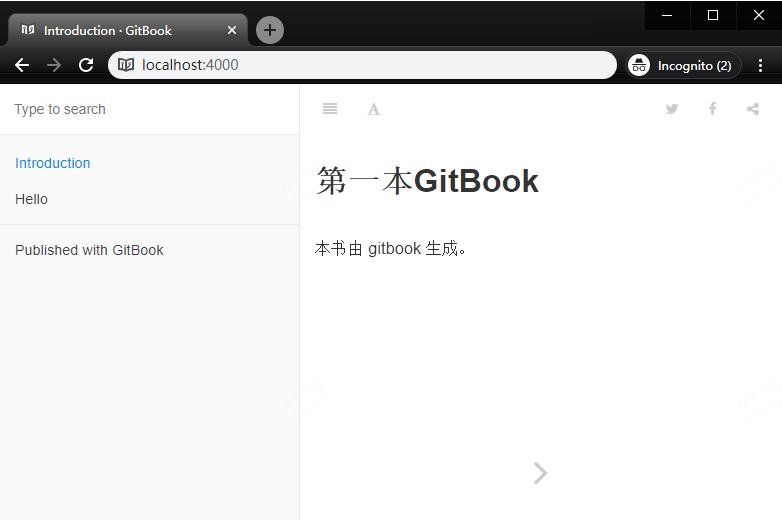Follow the Published with GitBook link
The width and height of the screenshot is (782, 520).
(x=89, y=250)
